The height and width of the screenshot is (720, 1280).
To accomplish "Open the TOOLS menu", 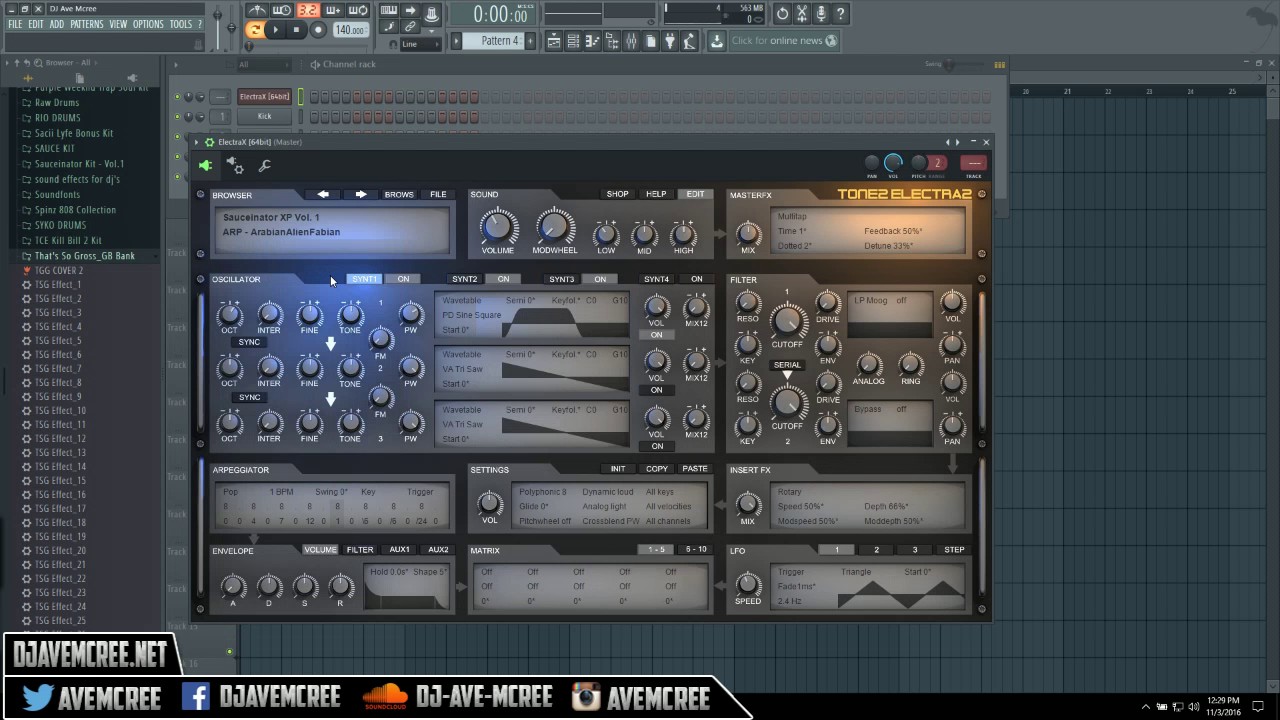I will (181, 24).
